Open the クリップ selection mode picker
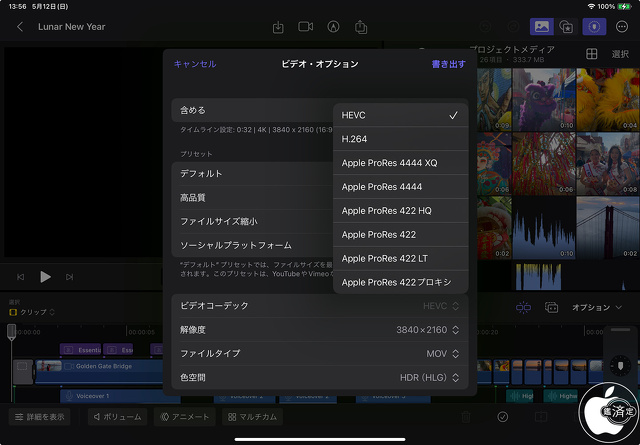The width and height of the screenshot is (640, 445). pyautogui.click(x=32, y=312)
